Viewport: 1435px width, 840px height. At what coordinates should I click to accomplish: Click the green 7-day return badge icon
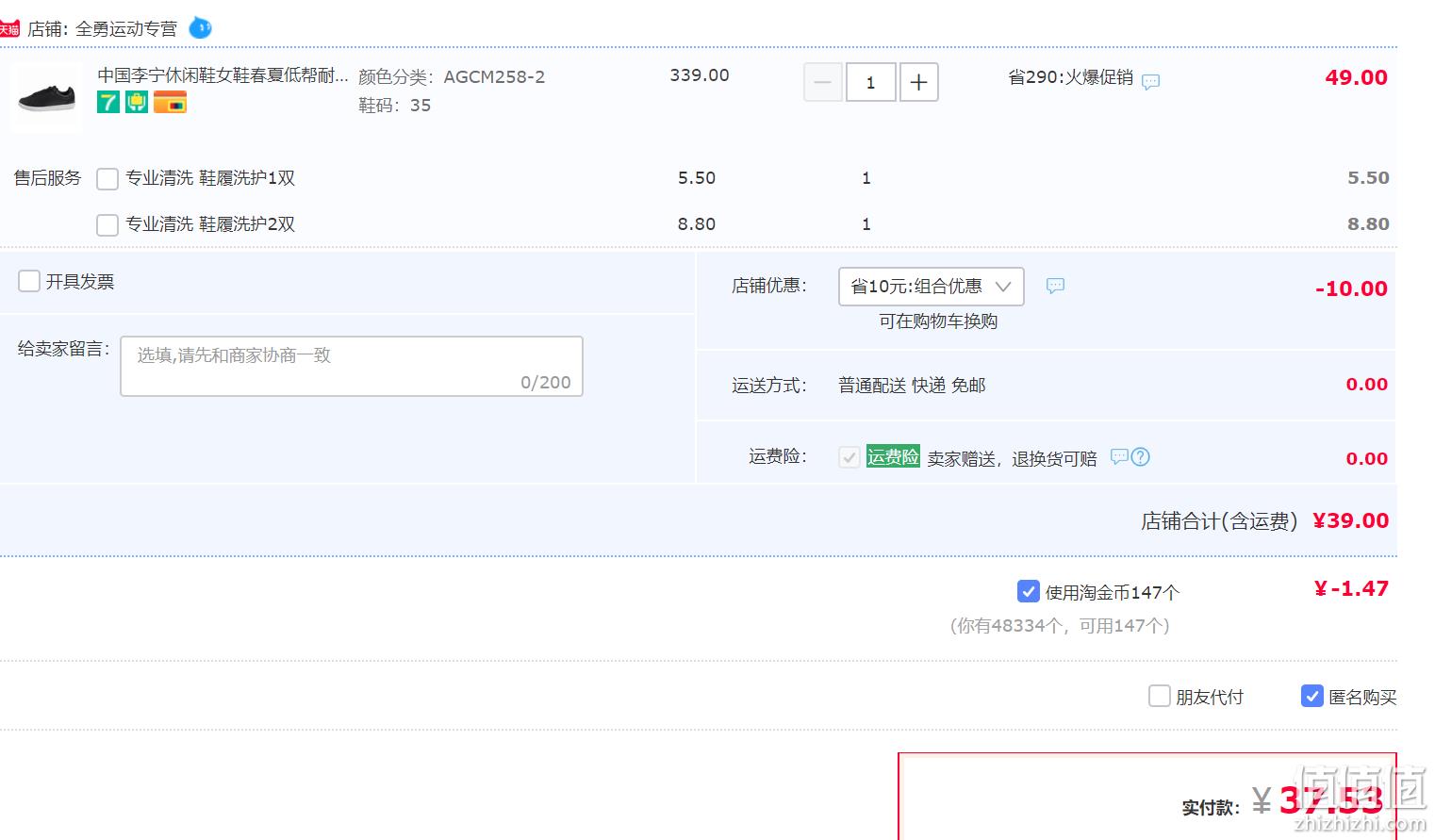[108, 102]
